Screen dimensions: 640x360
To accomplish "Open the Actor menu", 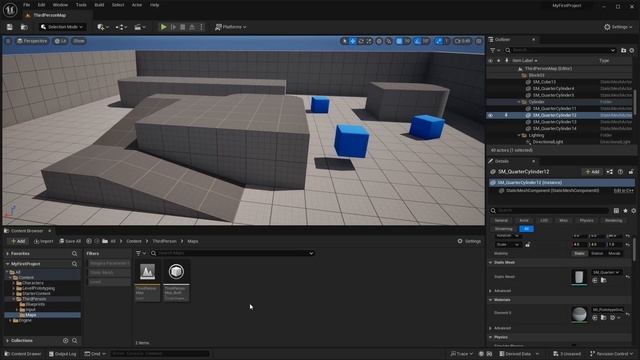I will 137,5.
